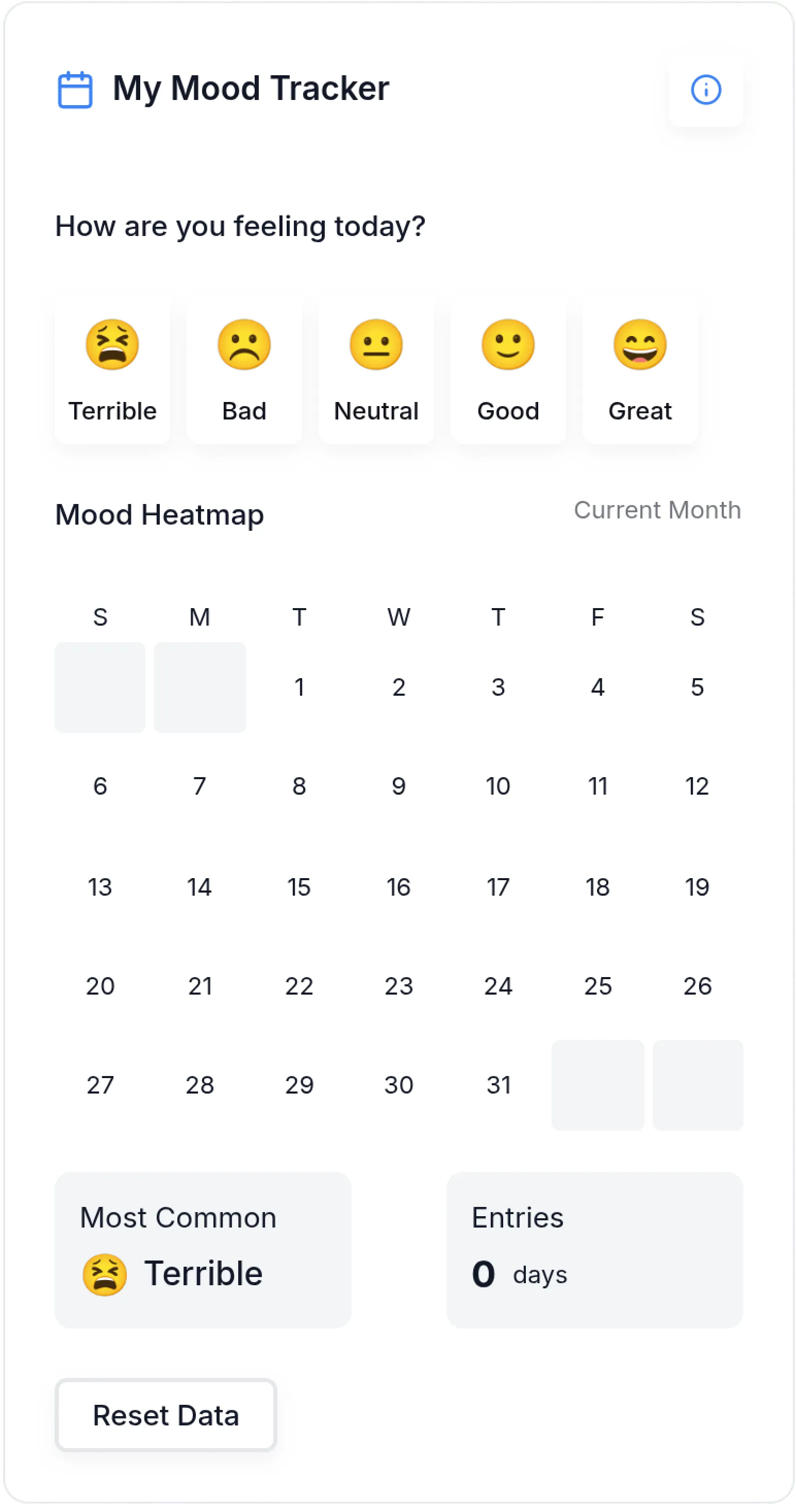
Task: Click day 28 in the heatmap
Action: (x=200, y=1085)
